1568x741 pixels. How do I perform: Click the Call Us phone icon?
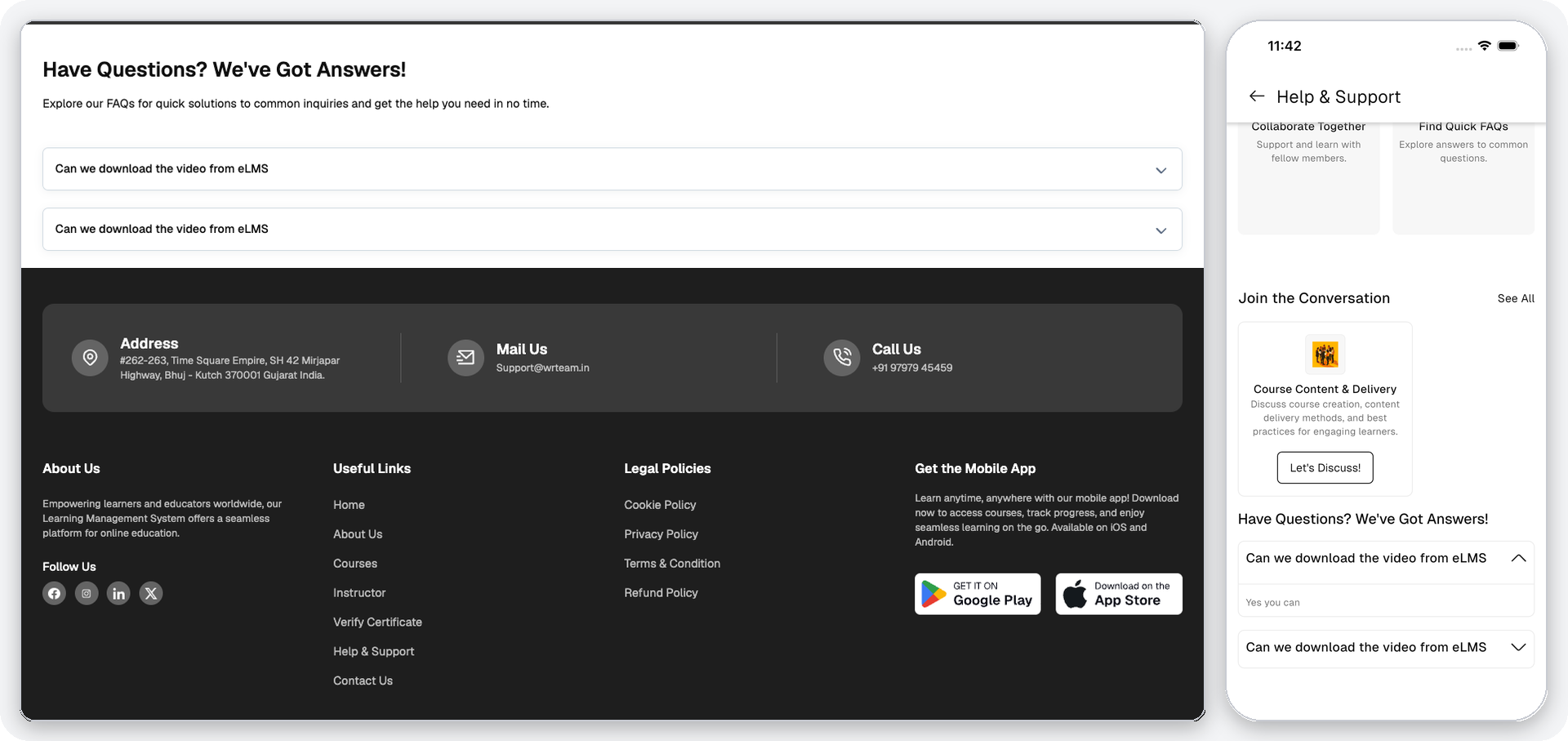point(842,358)
